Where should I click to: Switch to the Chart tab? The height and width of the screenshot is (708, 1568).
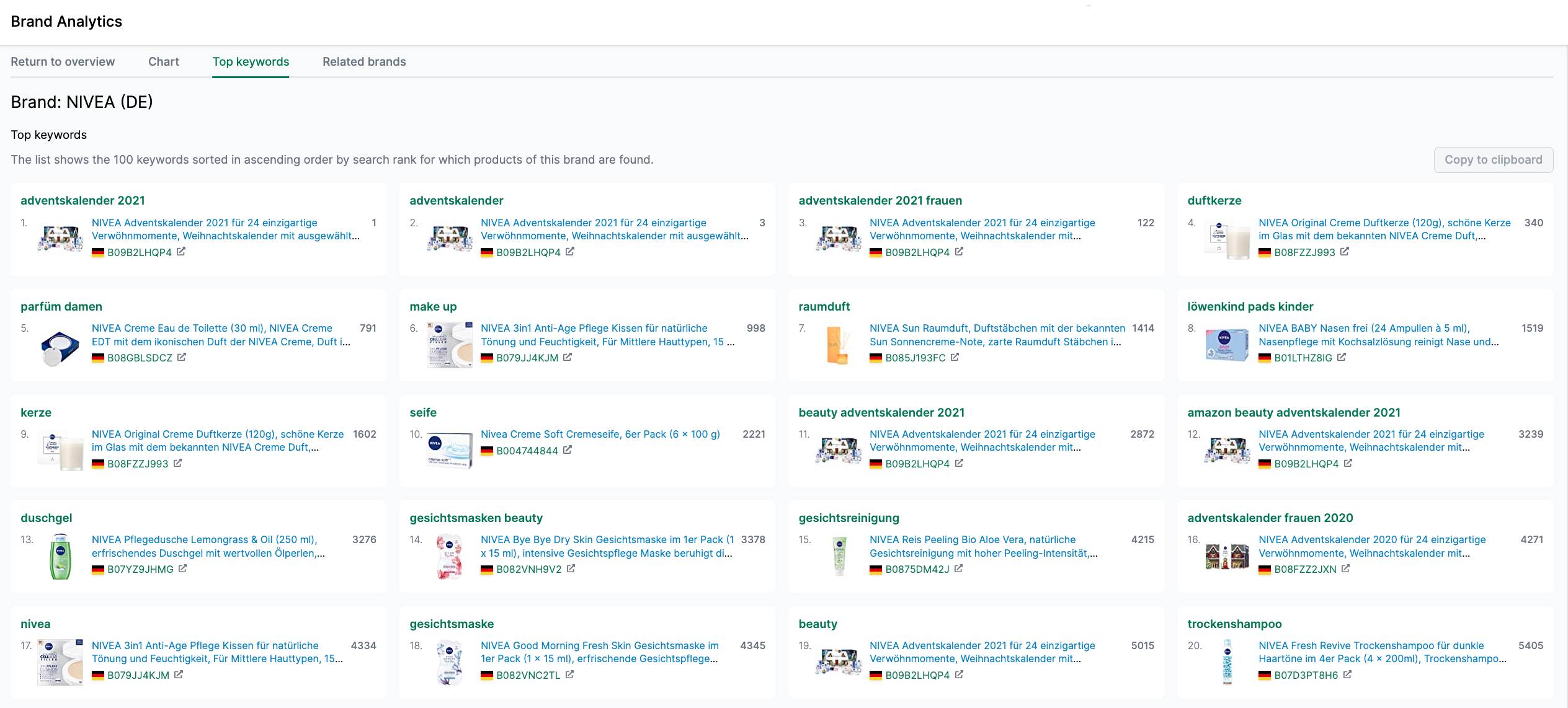point(163,61)
